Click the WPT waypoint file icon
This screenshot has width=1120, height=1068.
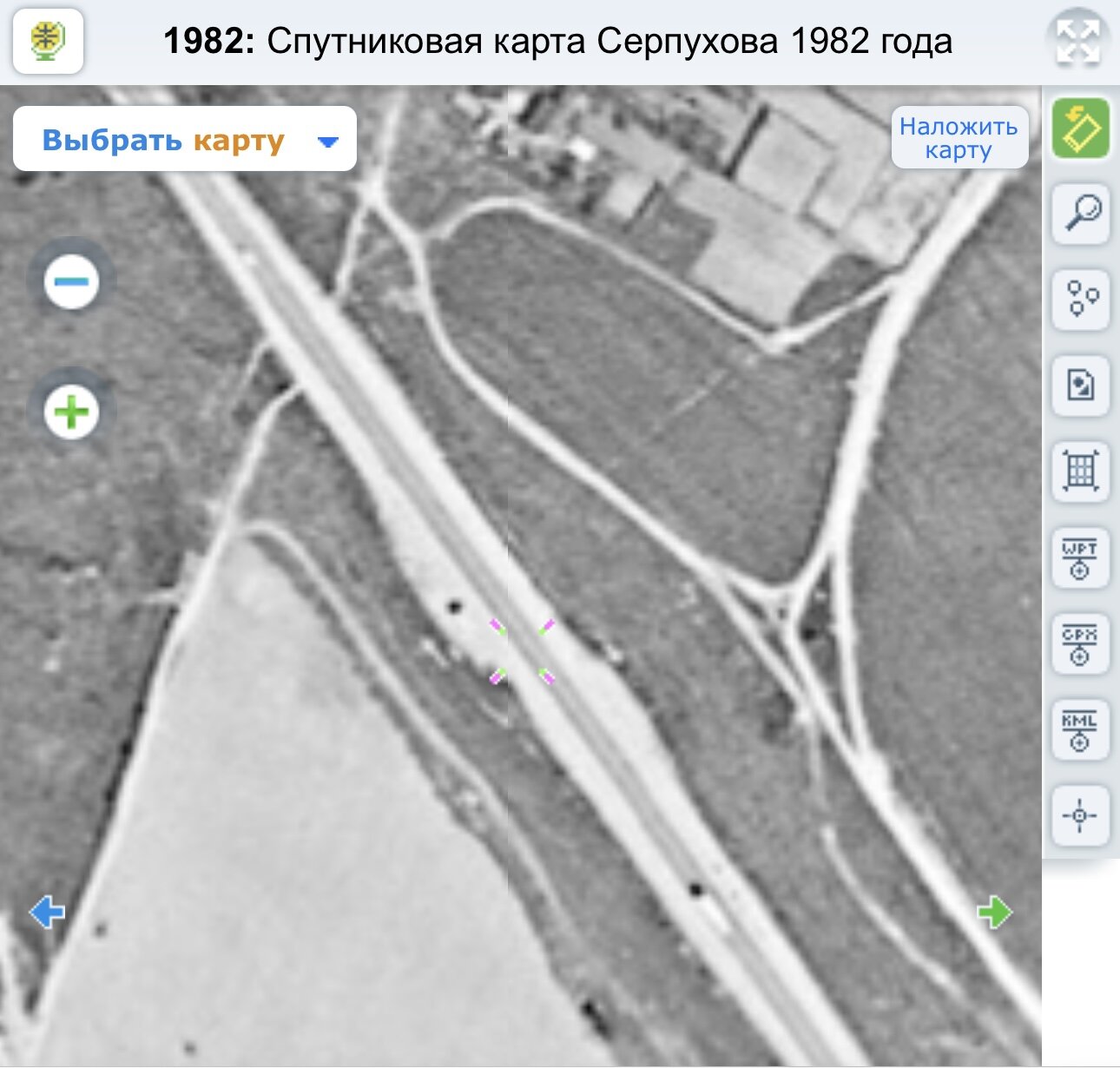coord(1080,558)
